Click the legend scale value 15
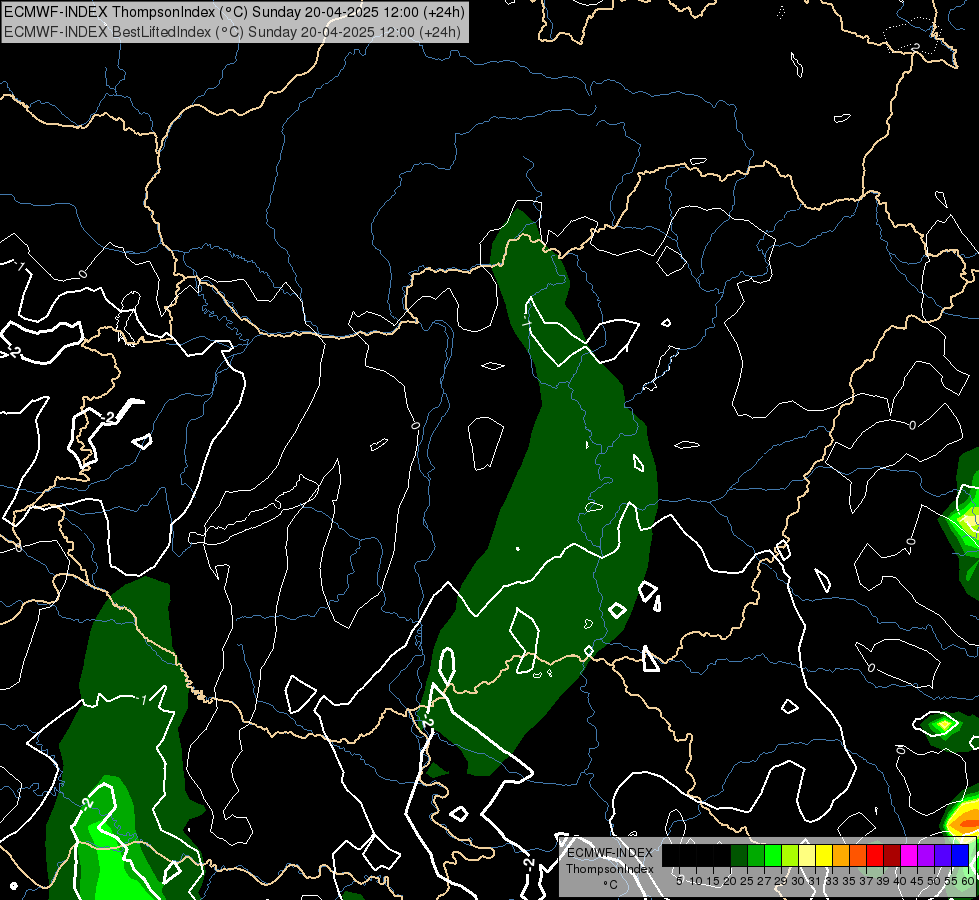Image resolution: width=979 pixels, height=900 pixels. tap(713, 881)
